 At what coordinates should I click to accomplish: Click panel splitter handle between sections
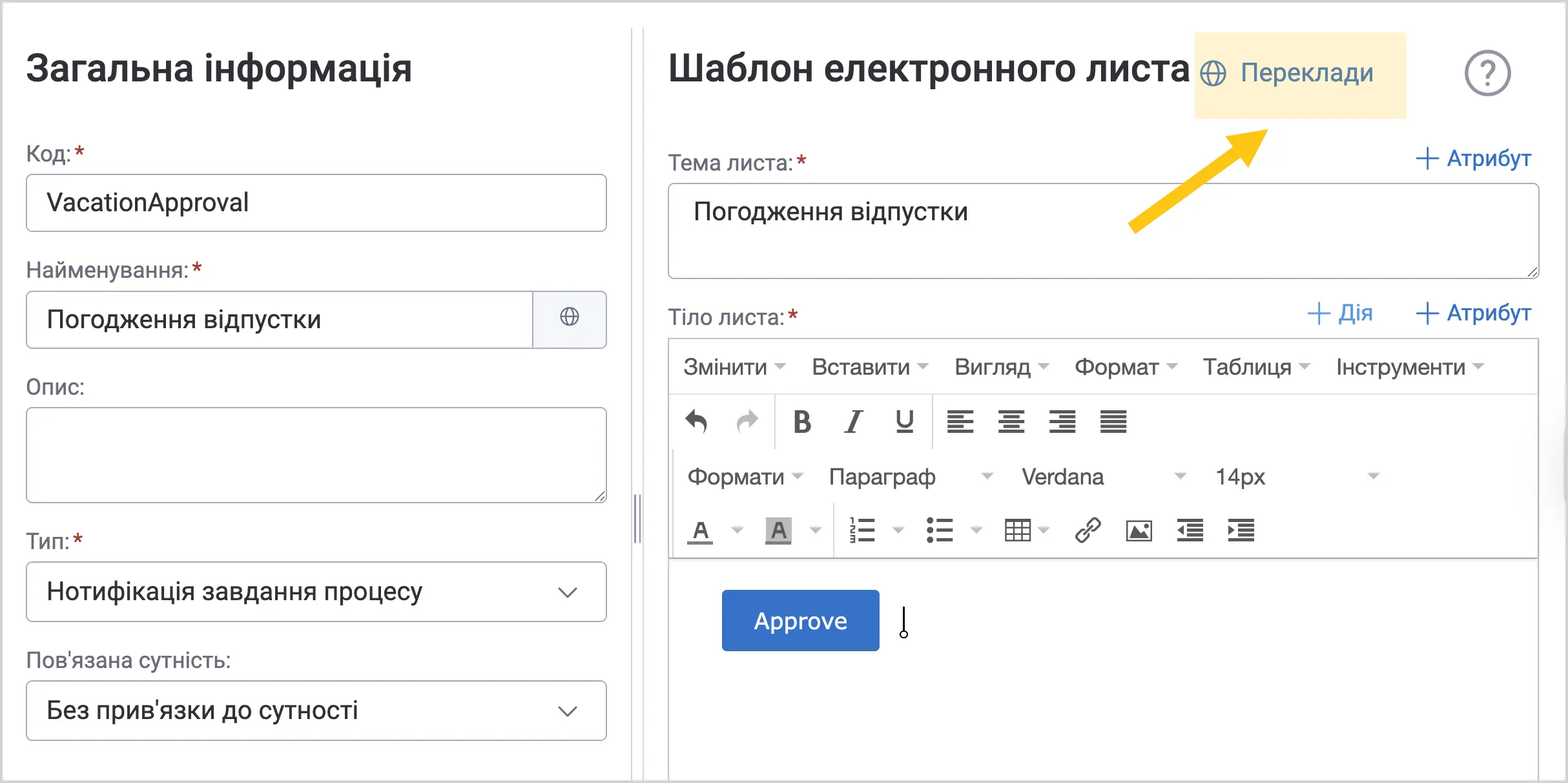click(x=637, y=519)
